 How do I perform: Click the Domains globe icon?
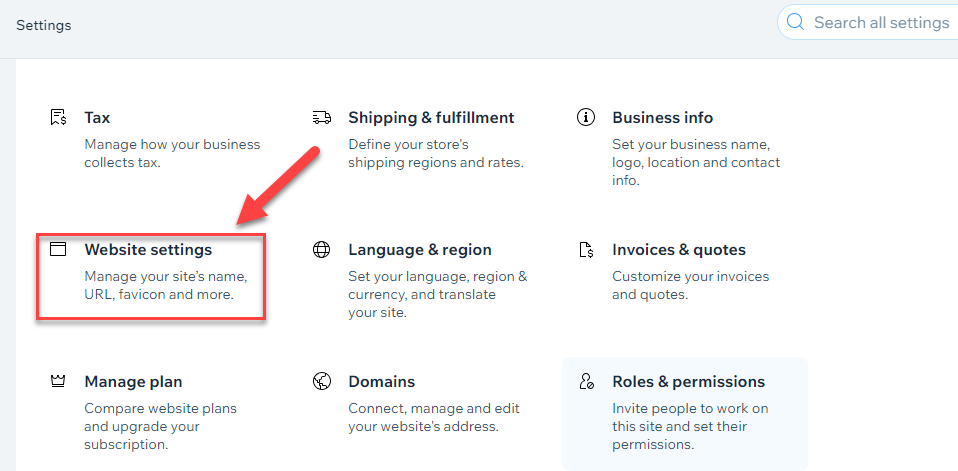321,381
